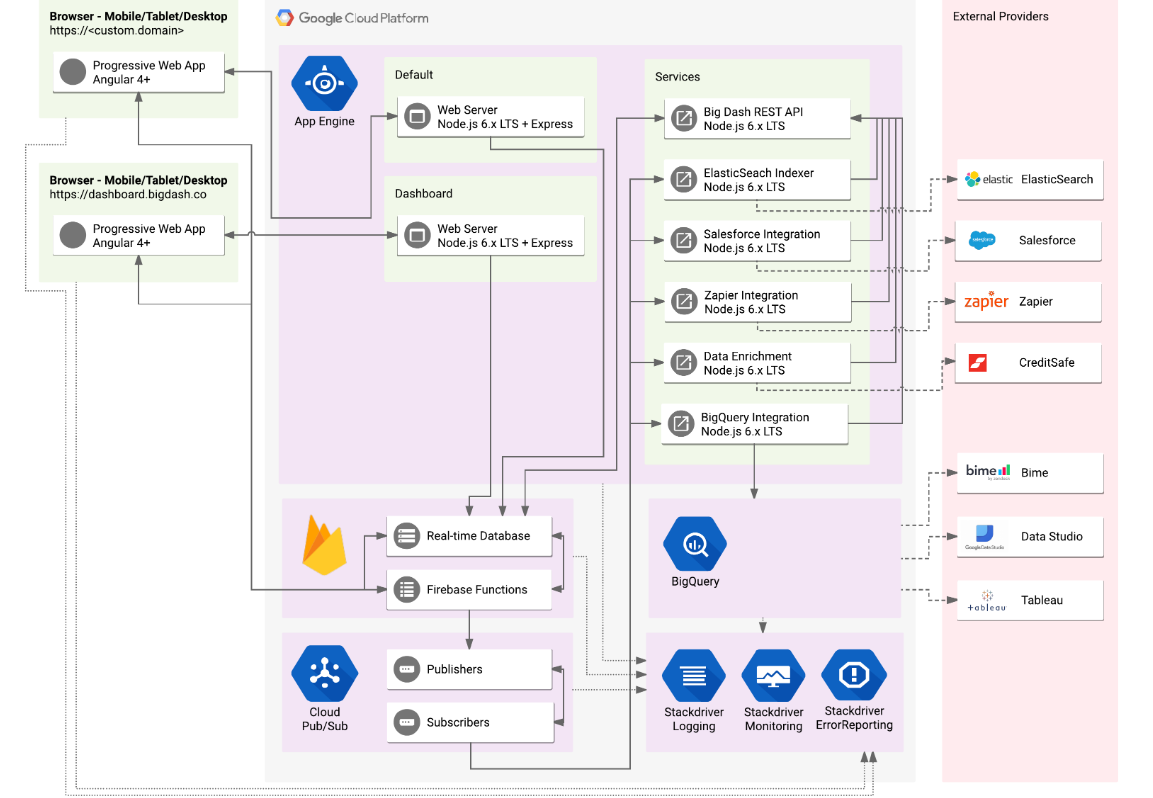
Task: Select the Stackdriver Monitoring icon
Action: click(x=774, y=675)
